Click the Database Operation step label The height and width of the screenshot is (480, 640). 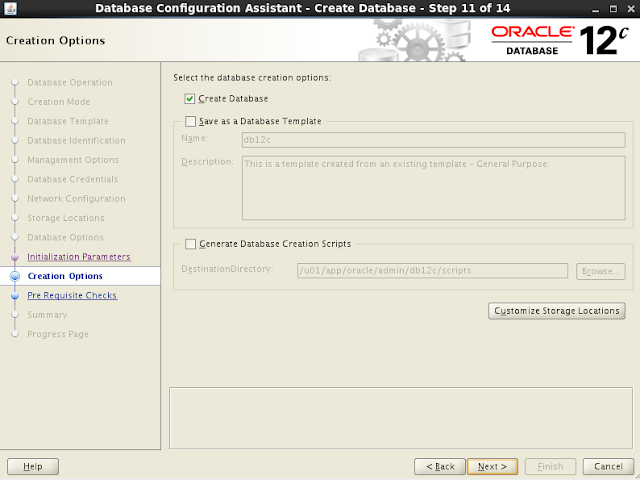[70, 82]
